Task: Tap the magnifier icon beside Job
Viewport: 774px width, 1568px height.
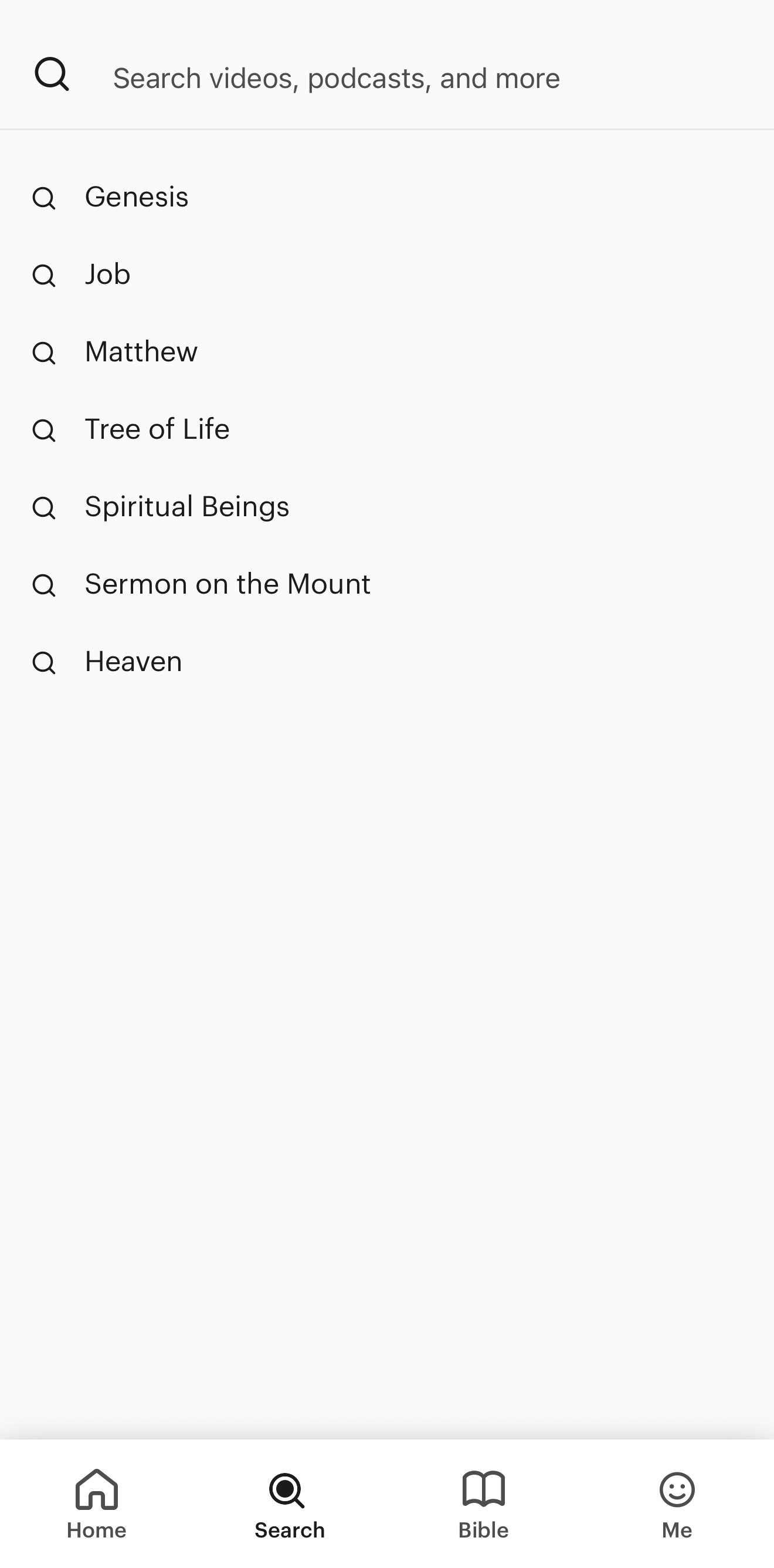Action: click(x=44, y=276)
